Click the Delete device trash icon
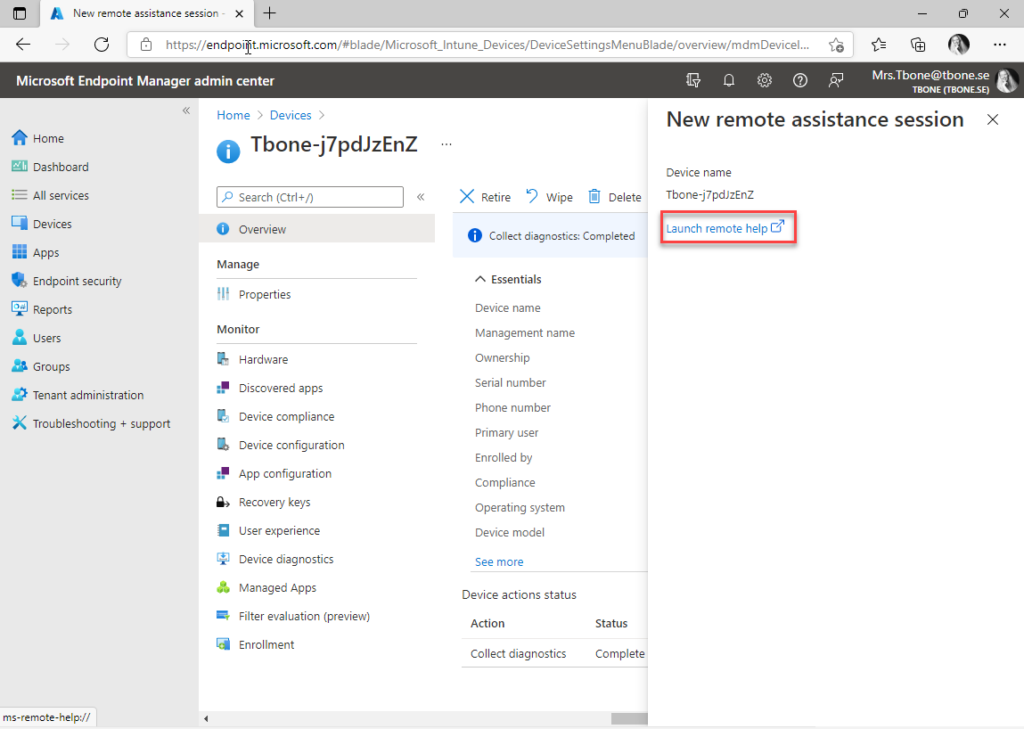The image size is (1024, 729). click(x=594, y=197)
